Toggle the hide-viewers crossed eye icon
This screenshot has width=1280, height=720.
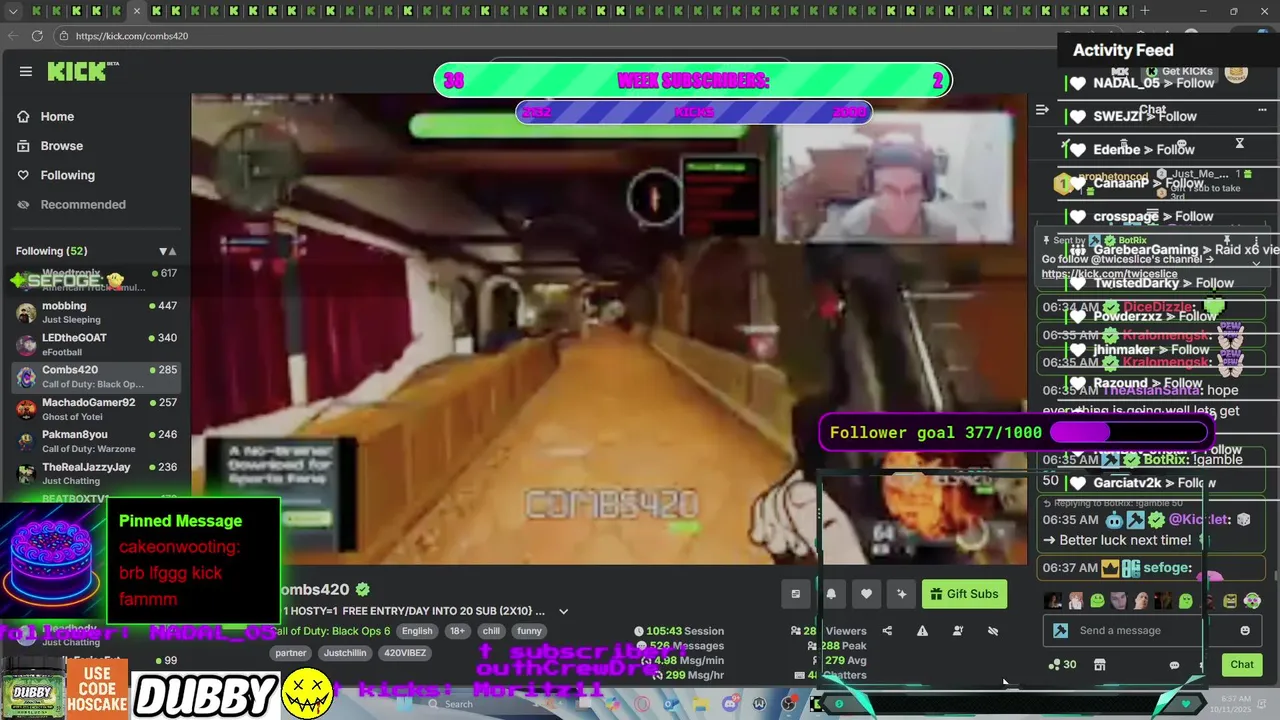point(993,631)
